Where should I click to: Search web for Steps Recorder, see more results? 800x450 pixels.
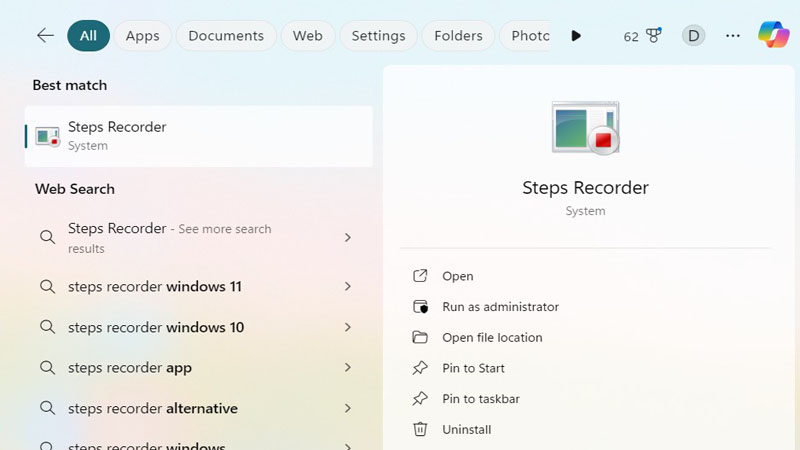tap(198, 238)
